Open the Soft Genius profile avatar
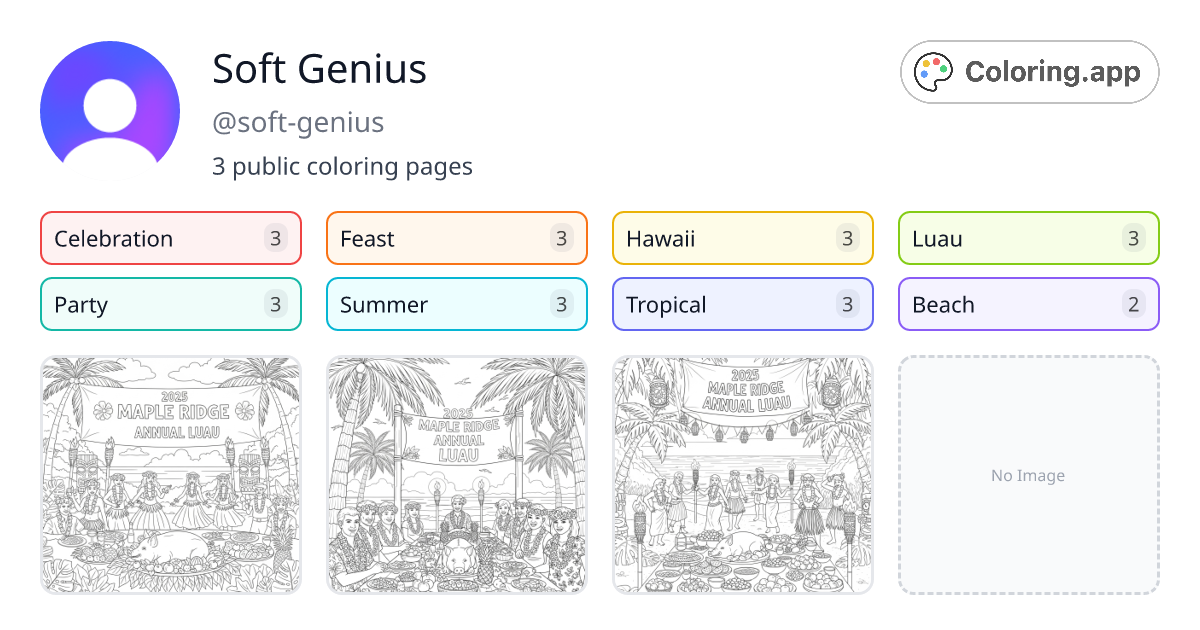The height and width of the screenshot is (630, 1200). pyautogui.click(x=110, y=105)
